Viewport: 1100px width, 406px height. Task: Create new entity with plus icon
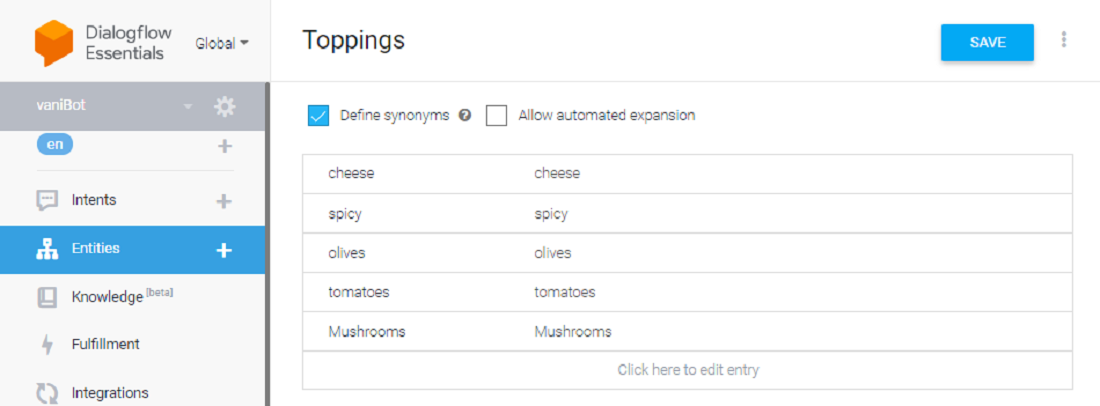[224, 250]
